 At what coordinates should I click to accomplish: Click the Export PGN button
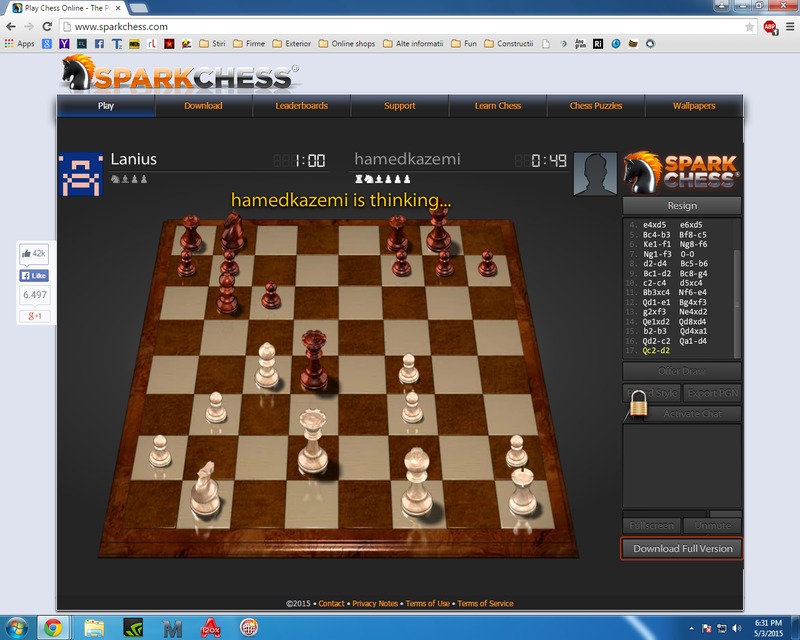[712, 393]
